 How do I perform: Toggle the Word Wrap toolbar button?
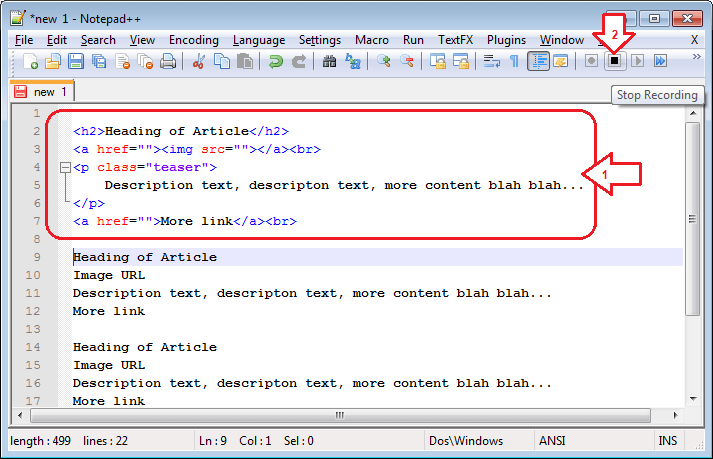pos(491,62)
